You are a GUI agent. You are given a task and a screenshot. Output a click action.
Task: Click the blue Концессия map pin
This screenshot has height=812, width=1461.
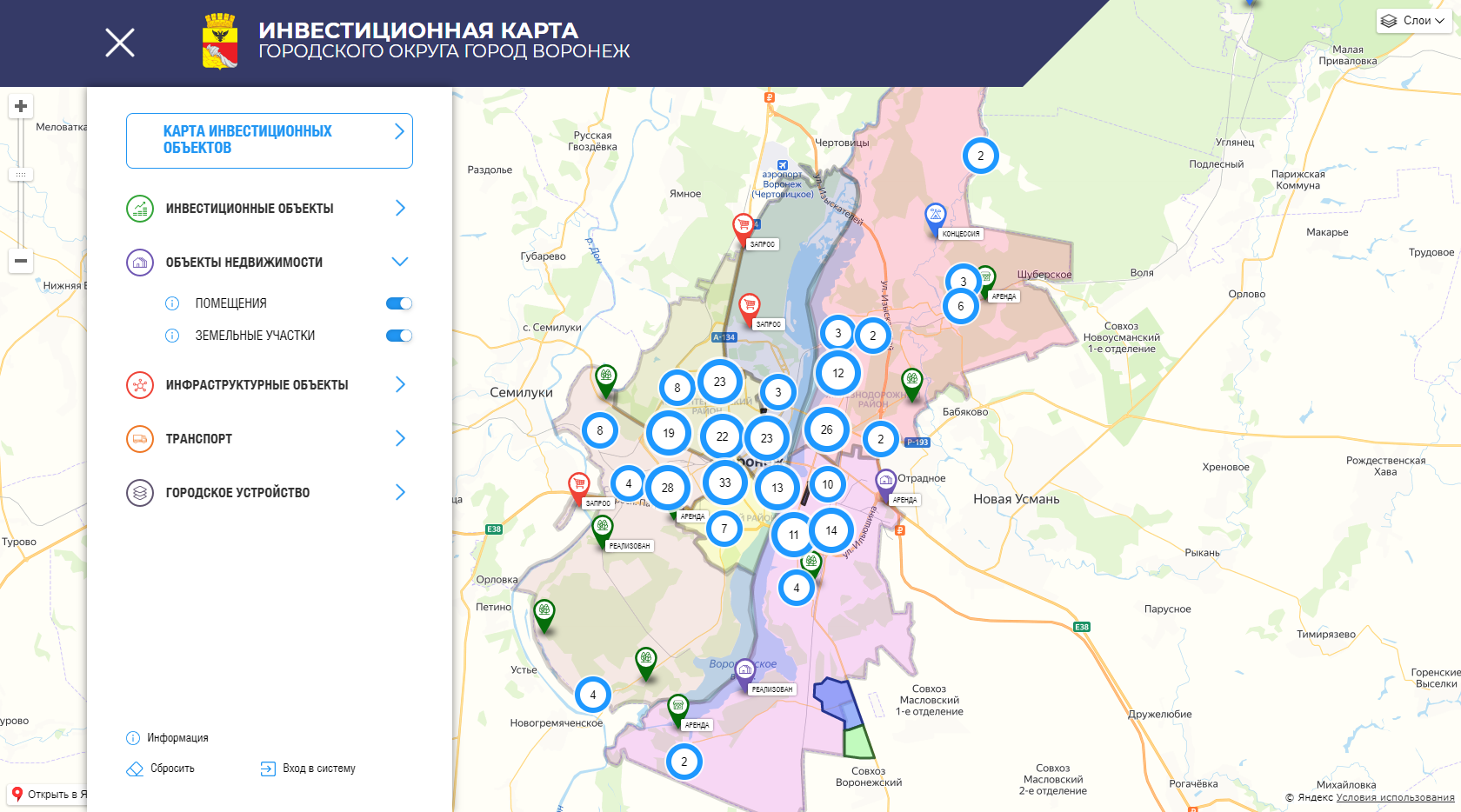(935, 217)
